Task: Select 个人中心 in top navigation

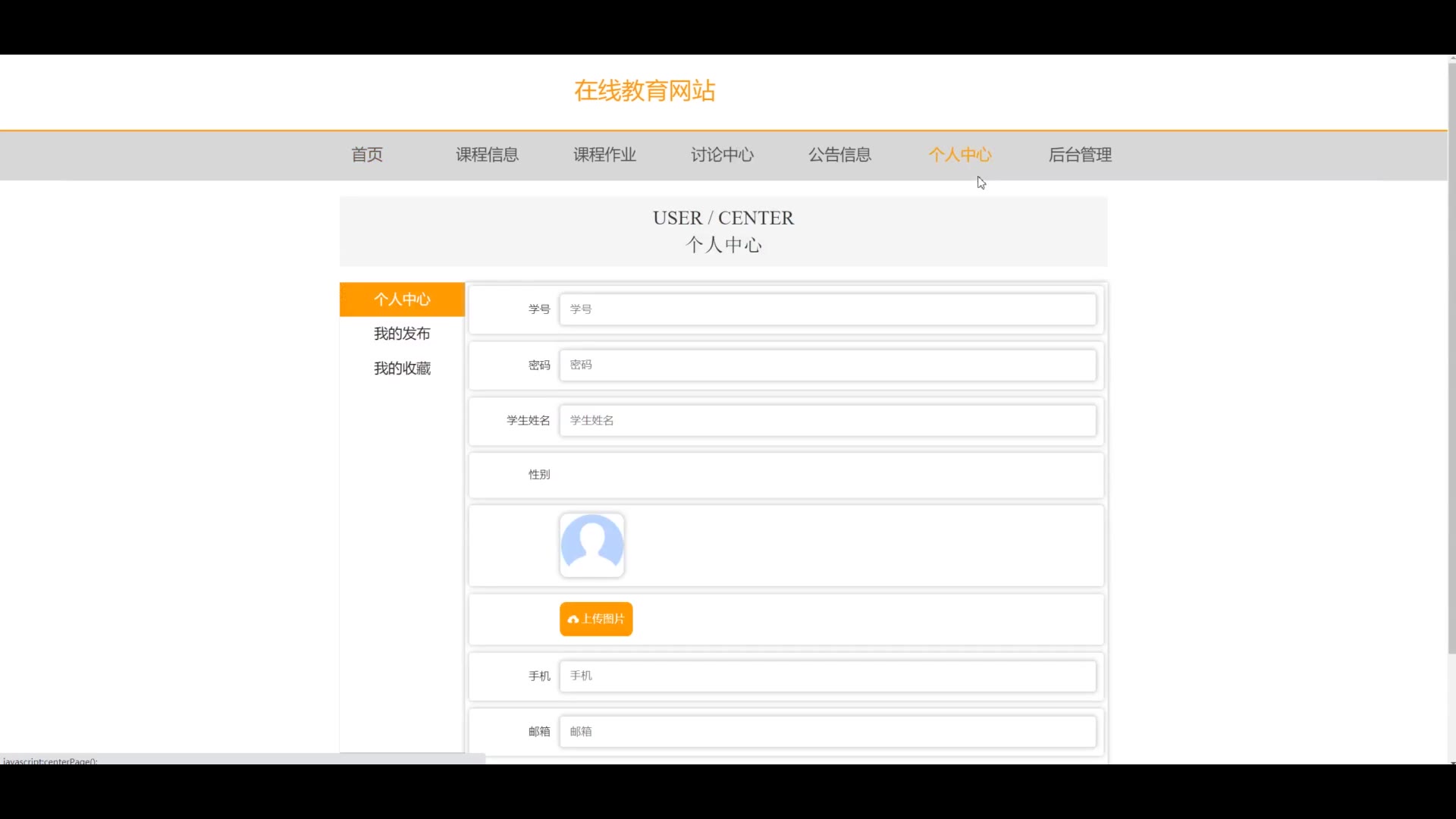Action: [960, 155]
